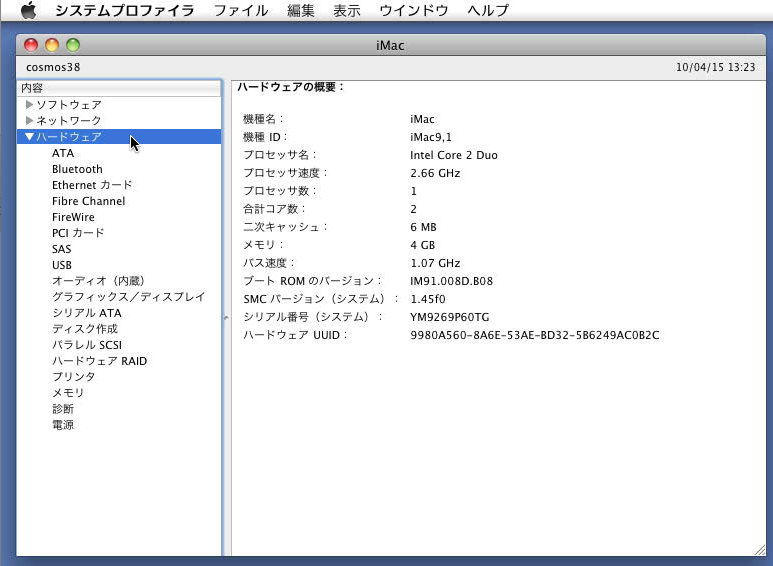Select Ethernet カード item
This screenshot has height=566, width=773.
[x=92, y=185]
